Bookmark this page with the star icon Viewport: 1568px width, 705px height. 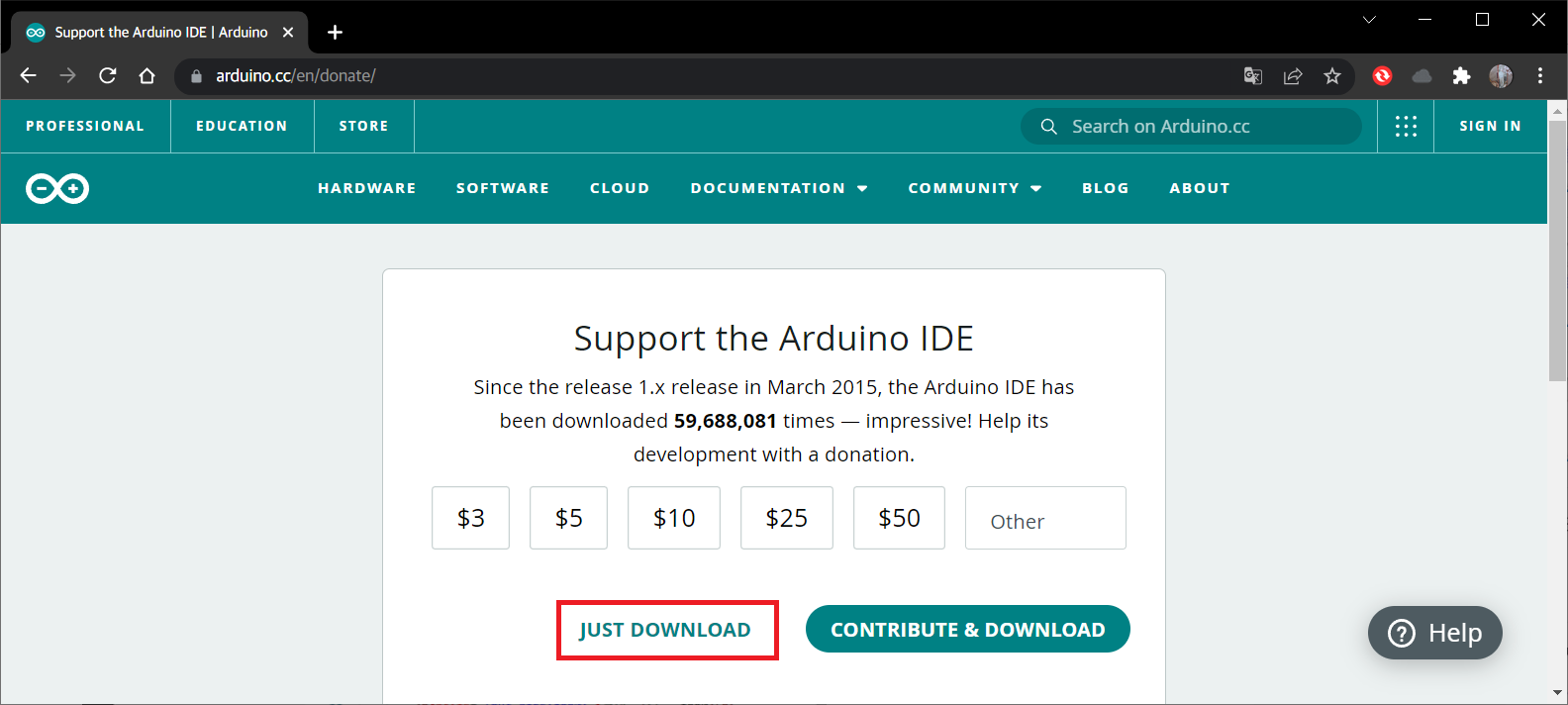pyautogui.click(x=1332, y=76)
